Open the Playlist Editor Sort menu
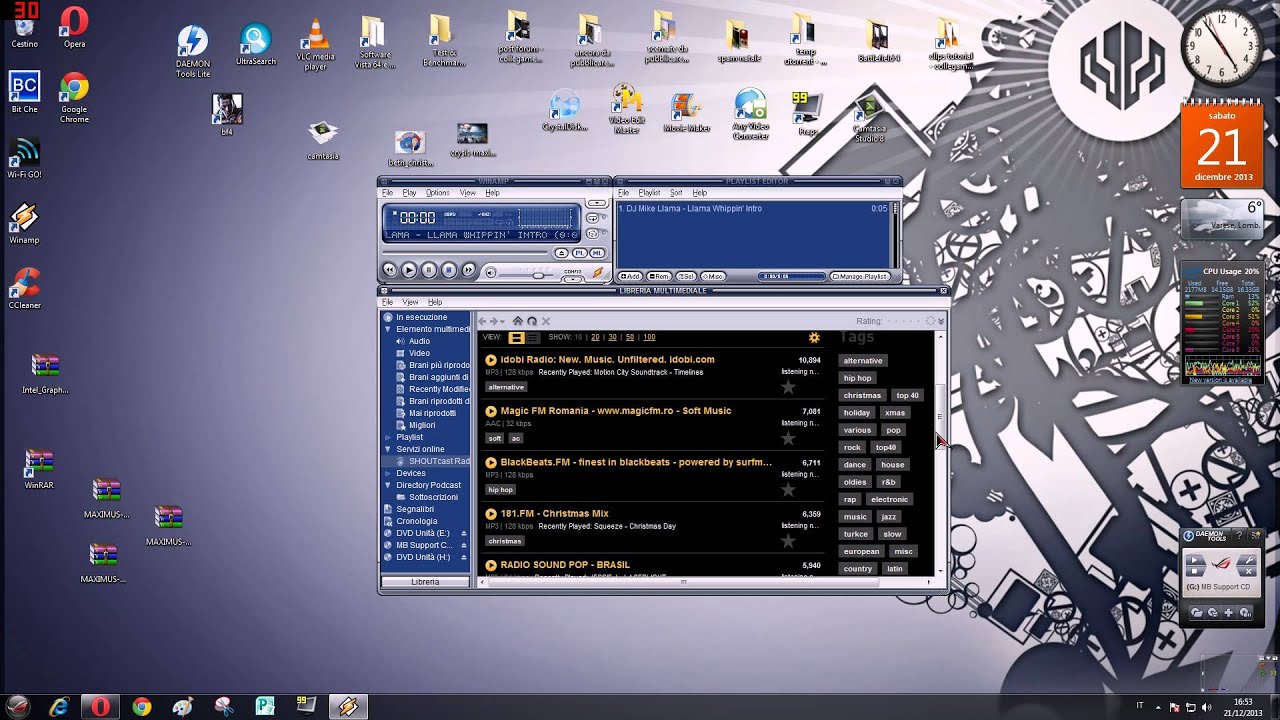The height and width of the screenshot is (720, 1280). click(676, 193)
